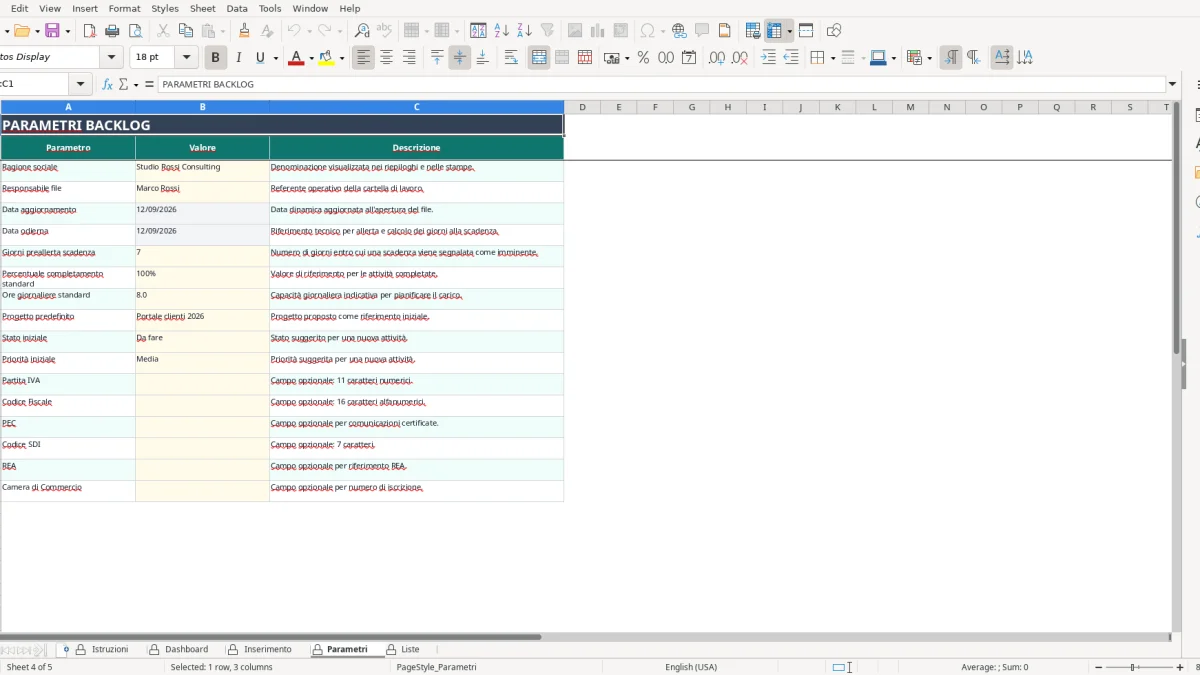Image resolution: width=1200 pixels, height=675 pixels.
Task: Toggle Underline formatting
Action: click(x=261, y=58)
